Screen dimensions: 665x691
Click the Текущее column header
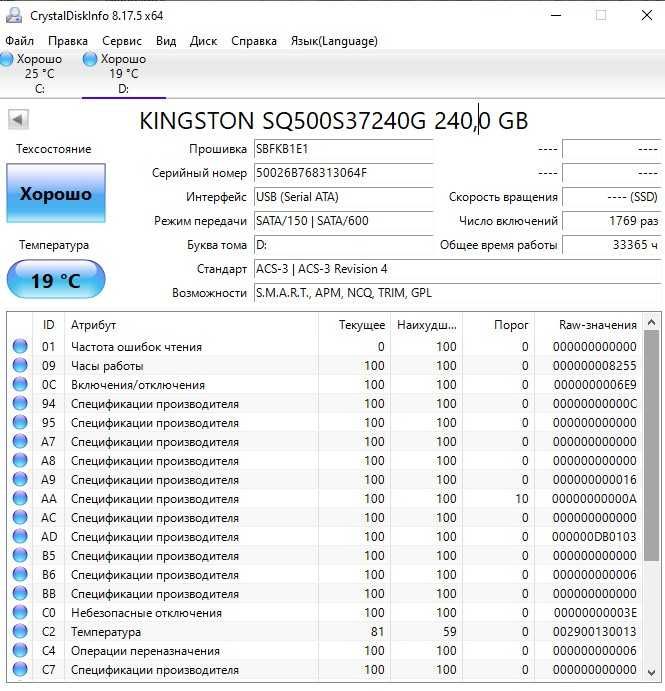coord(354,325)
